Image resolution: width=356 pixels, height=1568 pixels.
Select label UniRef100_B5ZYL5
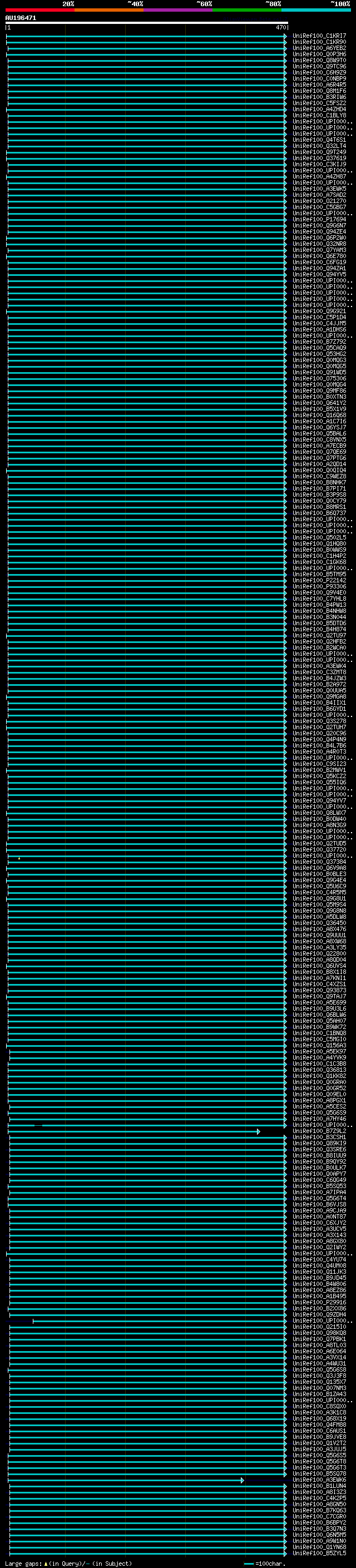point(319,1554)
